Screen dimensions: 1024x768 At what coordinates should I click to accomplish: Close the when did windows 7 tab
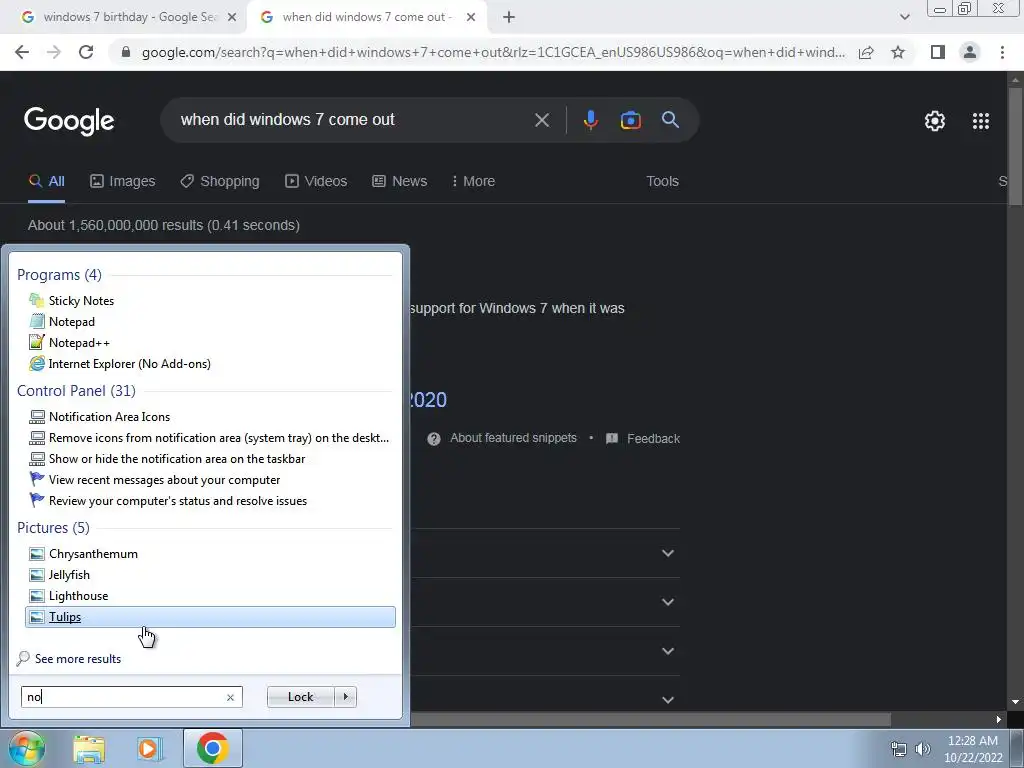[x=471, y=17]
